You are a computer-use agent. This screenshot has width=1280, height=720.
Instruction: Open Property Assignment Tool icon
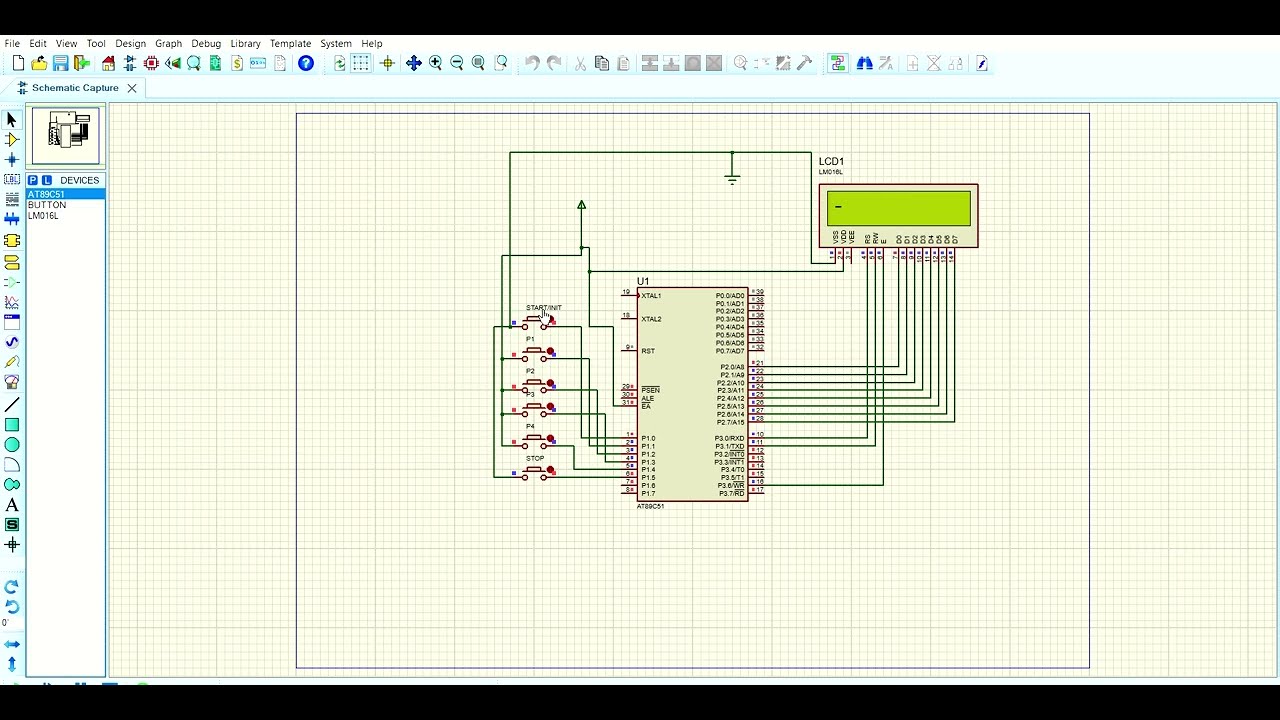pyautogui.click(x=886, y=63)
